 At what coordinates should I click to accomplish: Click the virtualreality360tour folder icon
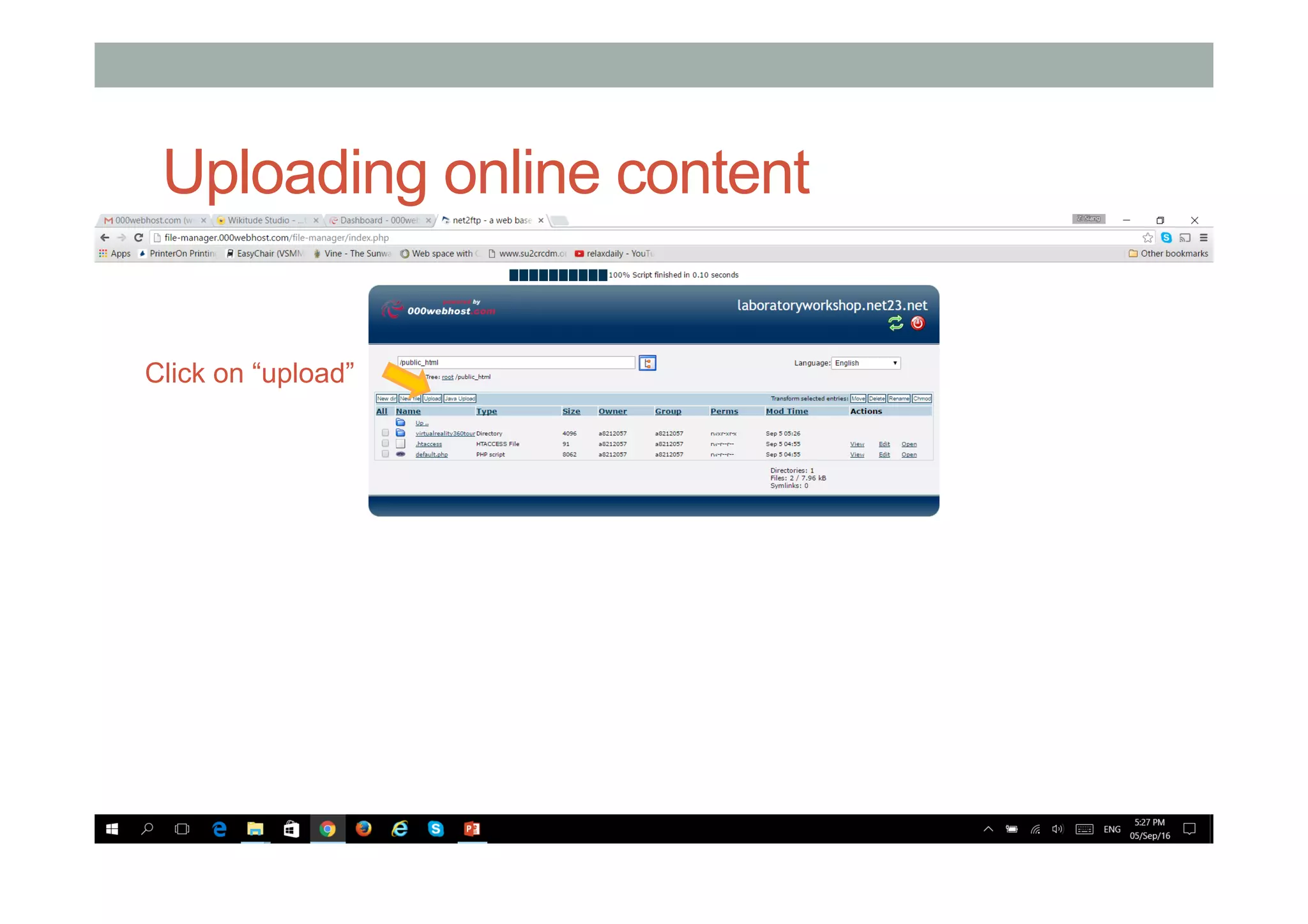pyautogui.click(x=400, y=433)
